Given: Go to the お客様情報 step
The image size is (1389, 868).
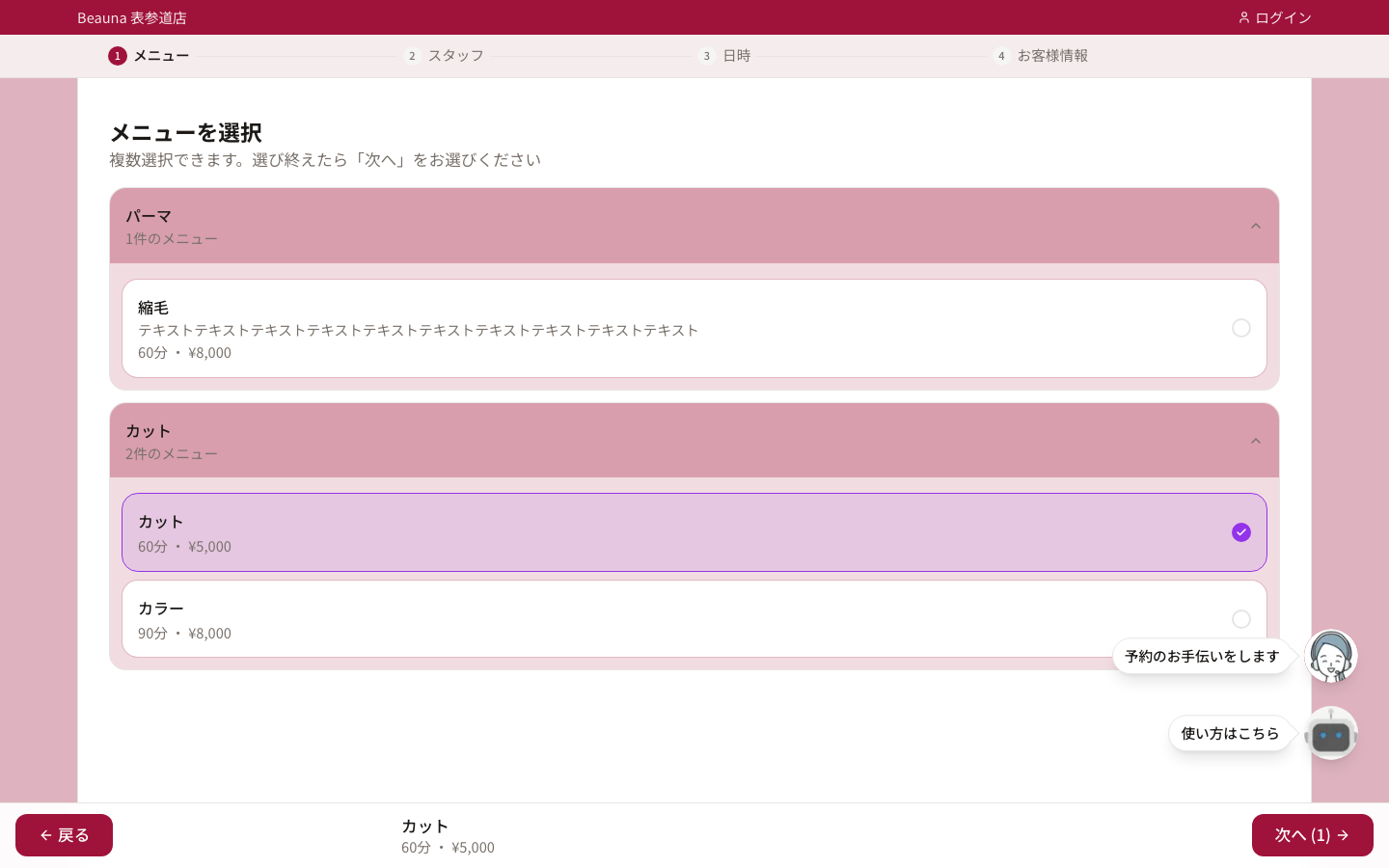Looking at the screenshot, I should pos(1052,56).
